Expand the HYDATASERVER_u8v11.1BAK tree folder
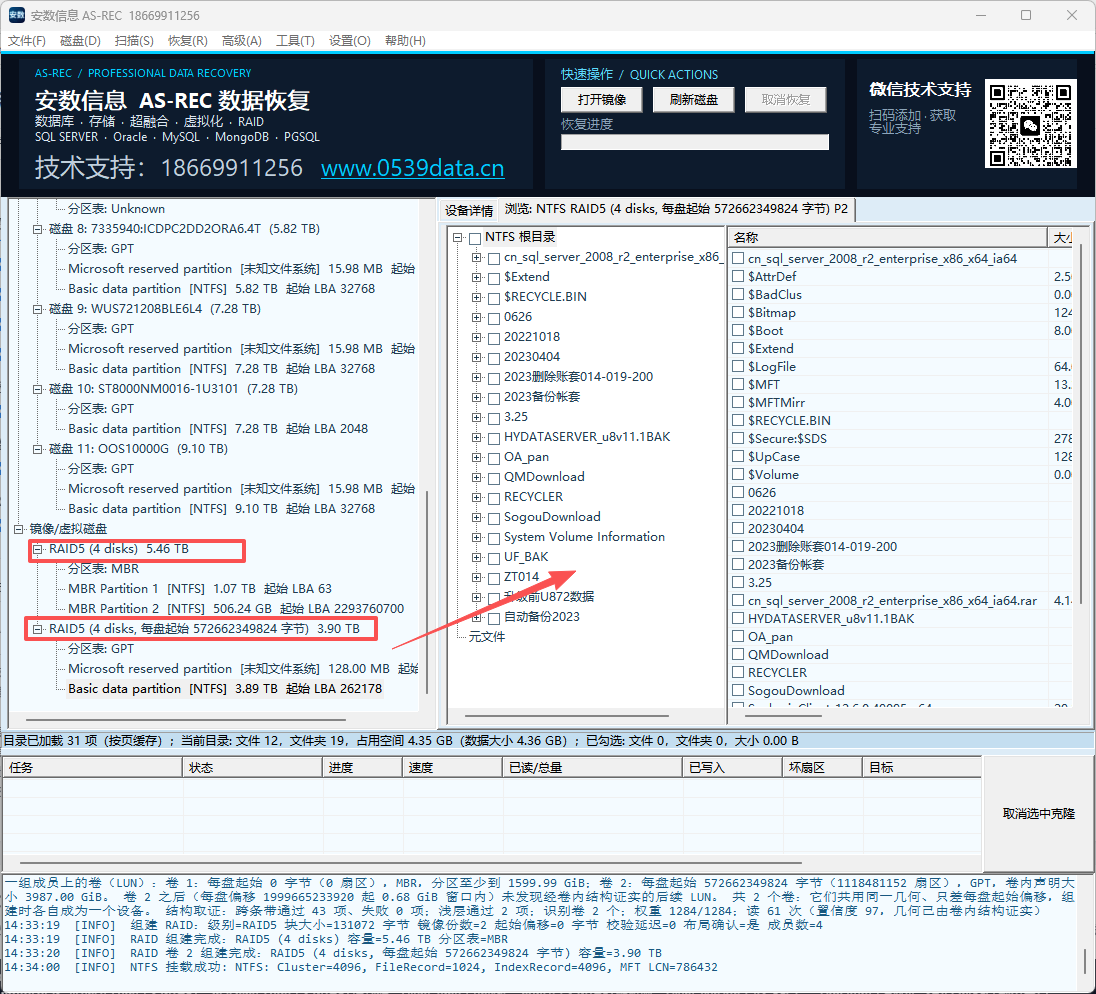The height and width of the screenshot is (994, 1096). pos(476,437)
